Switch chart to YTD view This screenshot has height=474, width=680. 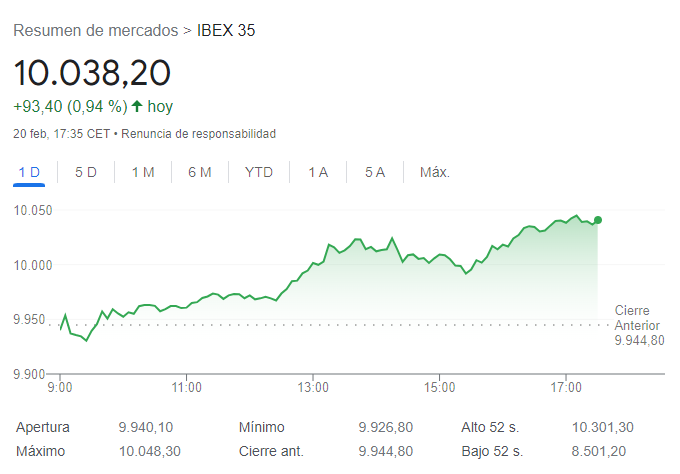[x=259, y=173]
